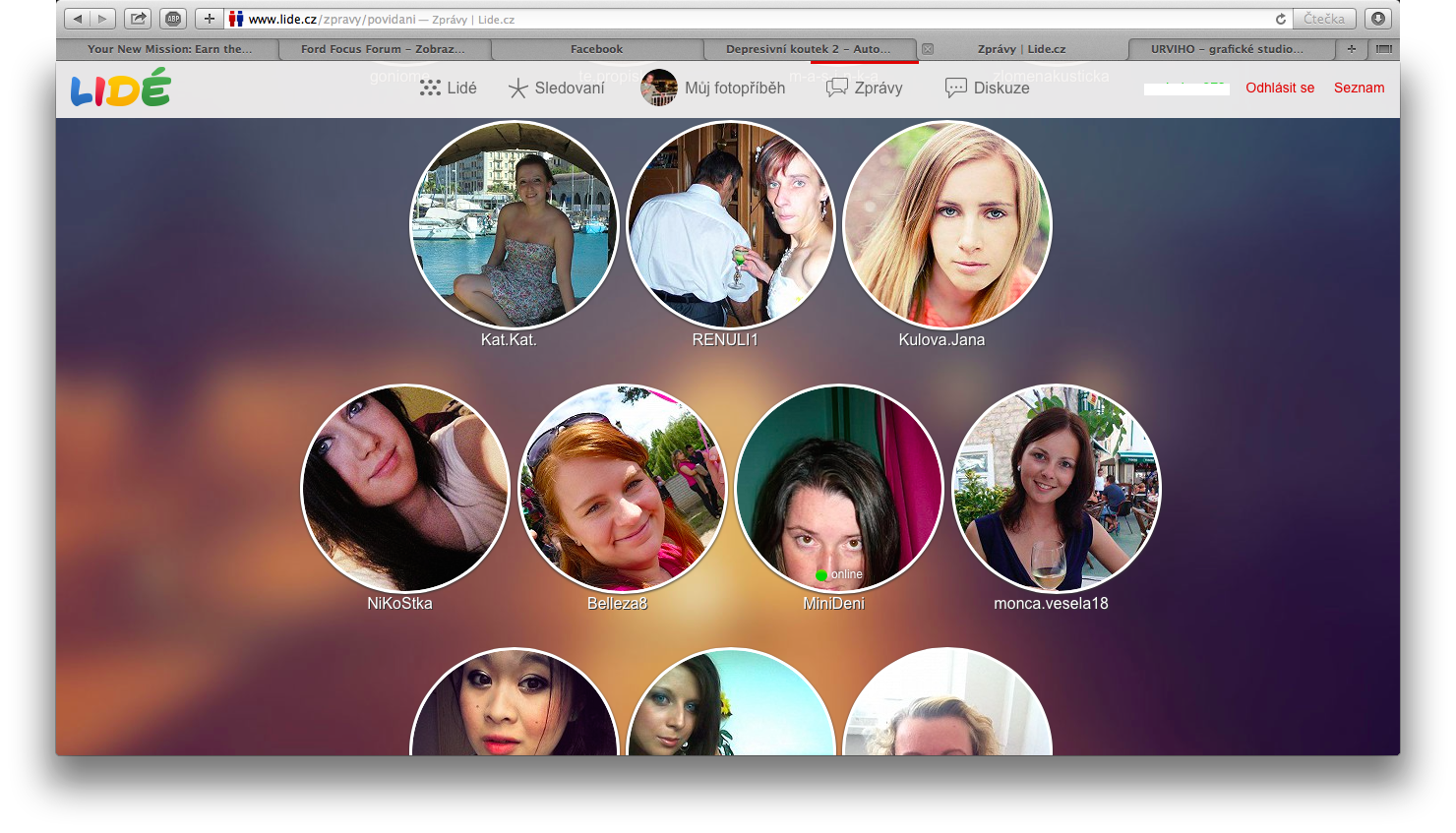Open Zprávy in site navigation
Image resolution: width=1456 pixels, height=833 pixels.
(865, 88)
